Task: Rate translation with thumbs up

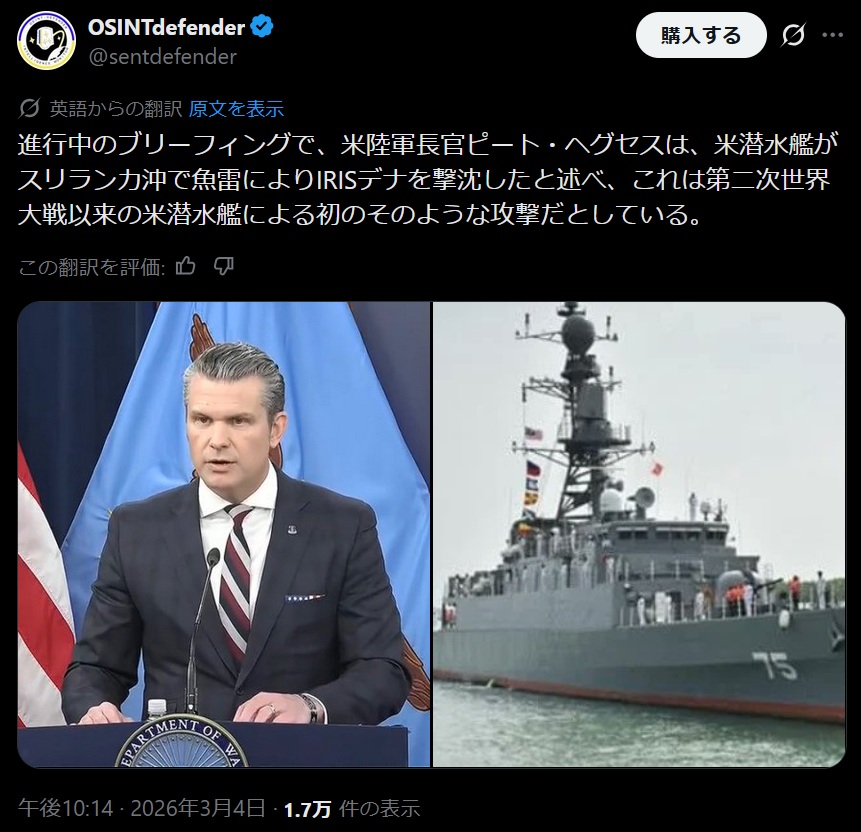Action: [186, 267]
